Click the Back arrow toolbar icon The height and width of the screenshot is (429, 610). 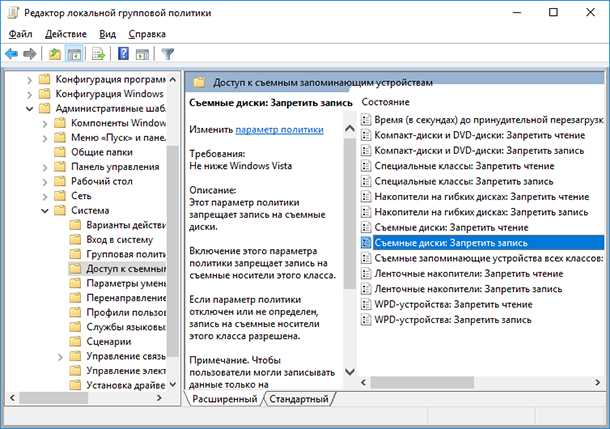coord(12,54)
